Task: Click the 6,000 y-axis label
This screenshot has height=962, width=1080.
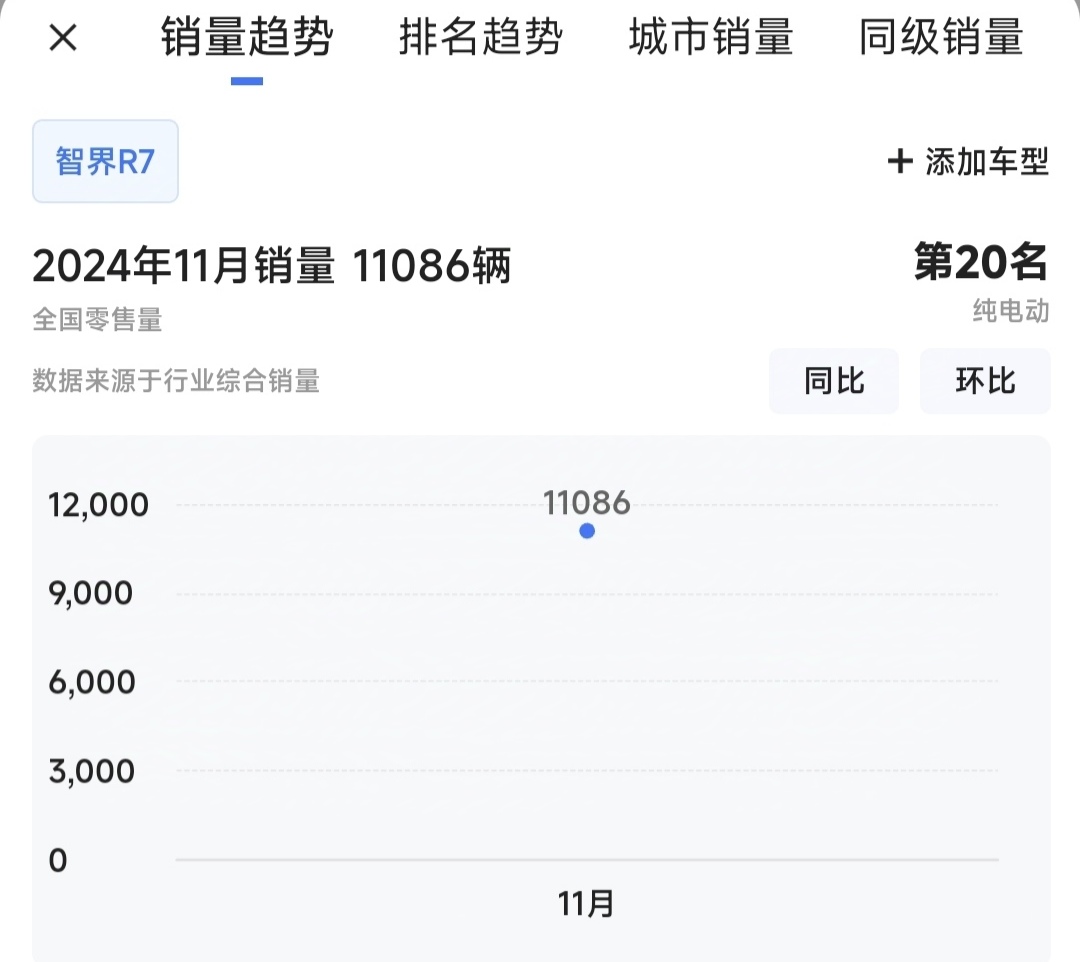Action: pyautogui.click(x=92, y=682)
